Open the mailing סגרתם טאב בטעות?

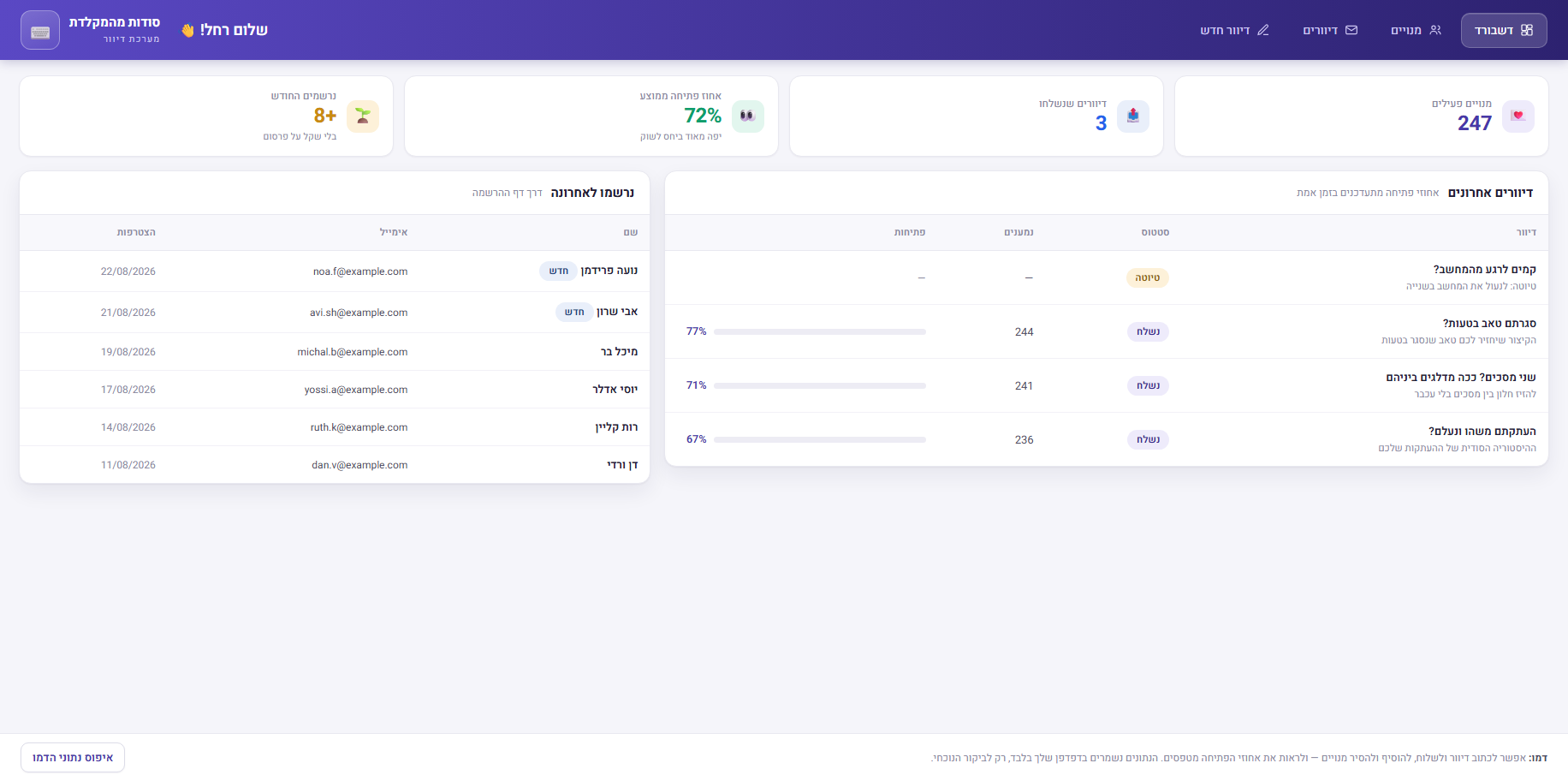[1489, 323]
